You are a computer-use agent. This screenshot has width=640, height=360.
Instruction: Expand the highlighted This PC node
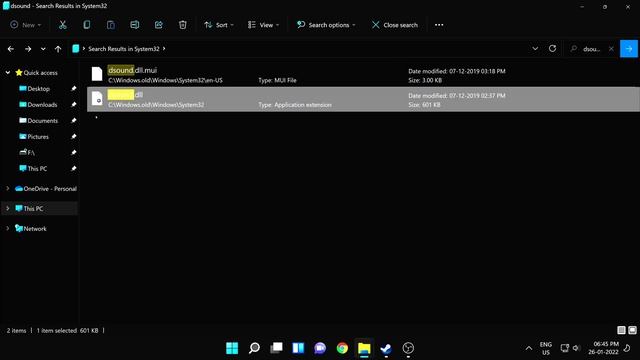click(x=8, y=209)
